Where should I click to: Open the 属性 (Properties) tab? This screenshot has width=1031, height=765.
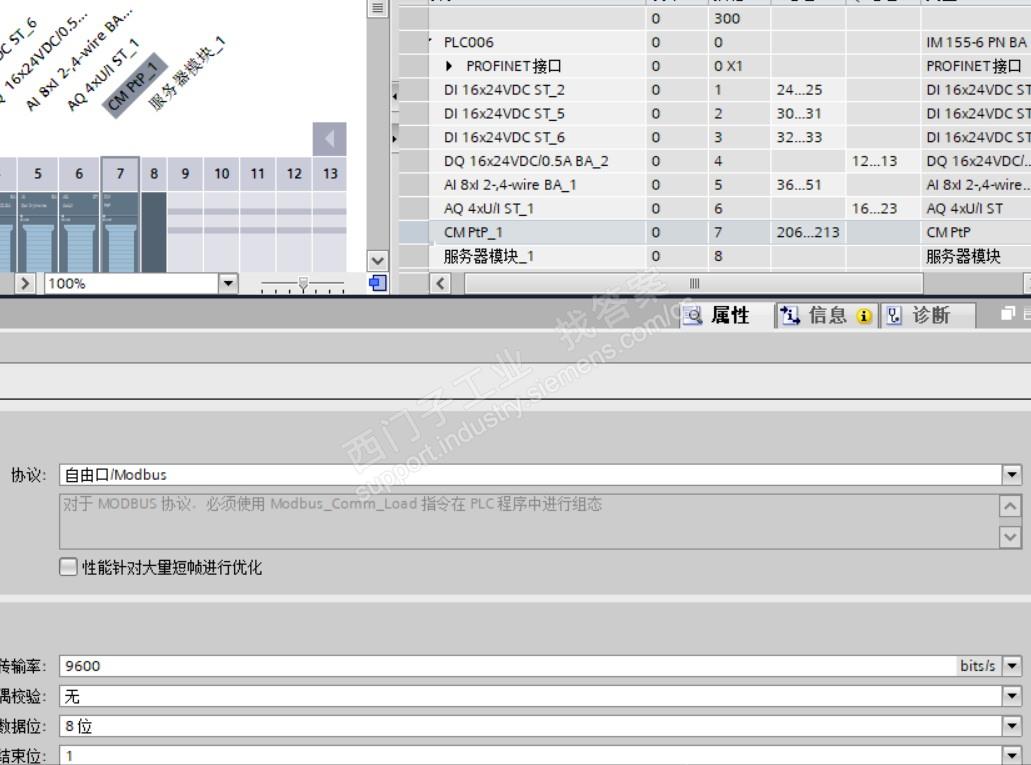tap(726, 316)
